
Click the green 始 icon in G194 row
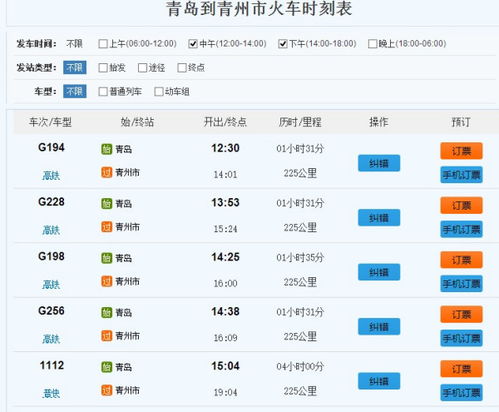107,149
